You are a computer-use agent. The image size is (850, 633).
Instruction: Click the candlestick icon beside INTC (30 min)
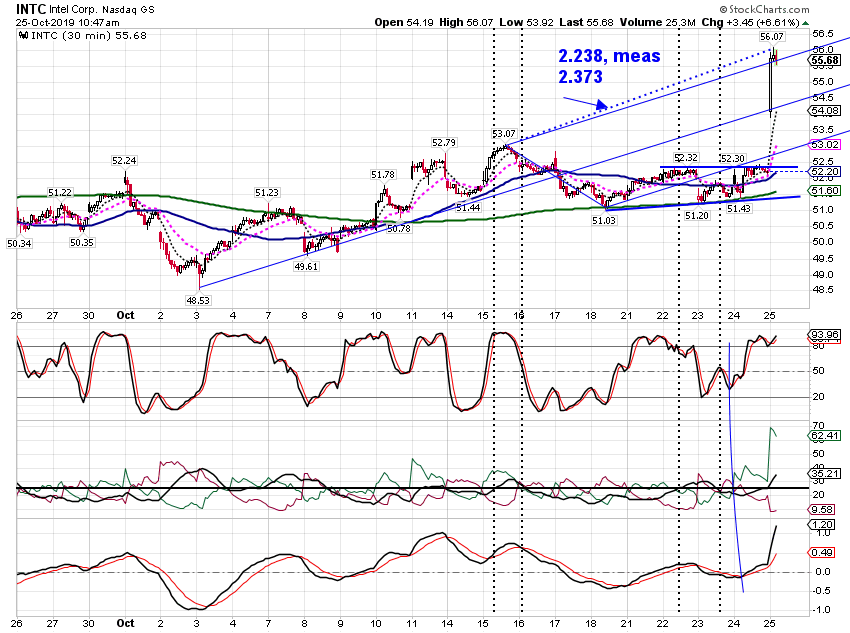(23, 35)
